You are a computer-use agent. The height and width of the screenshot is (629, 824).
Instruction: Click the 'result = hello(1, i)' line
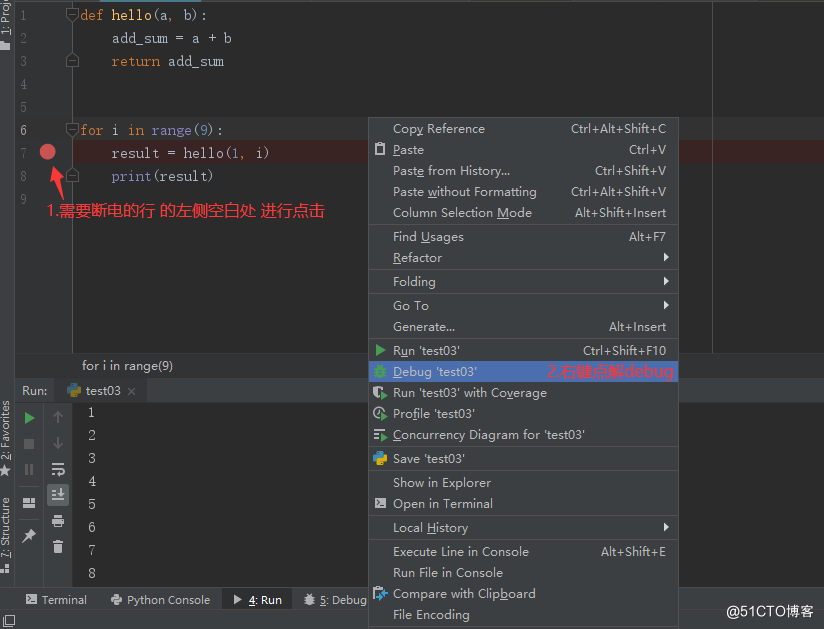point(190,153)
